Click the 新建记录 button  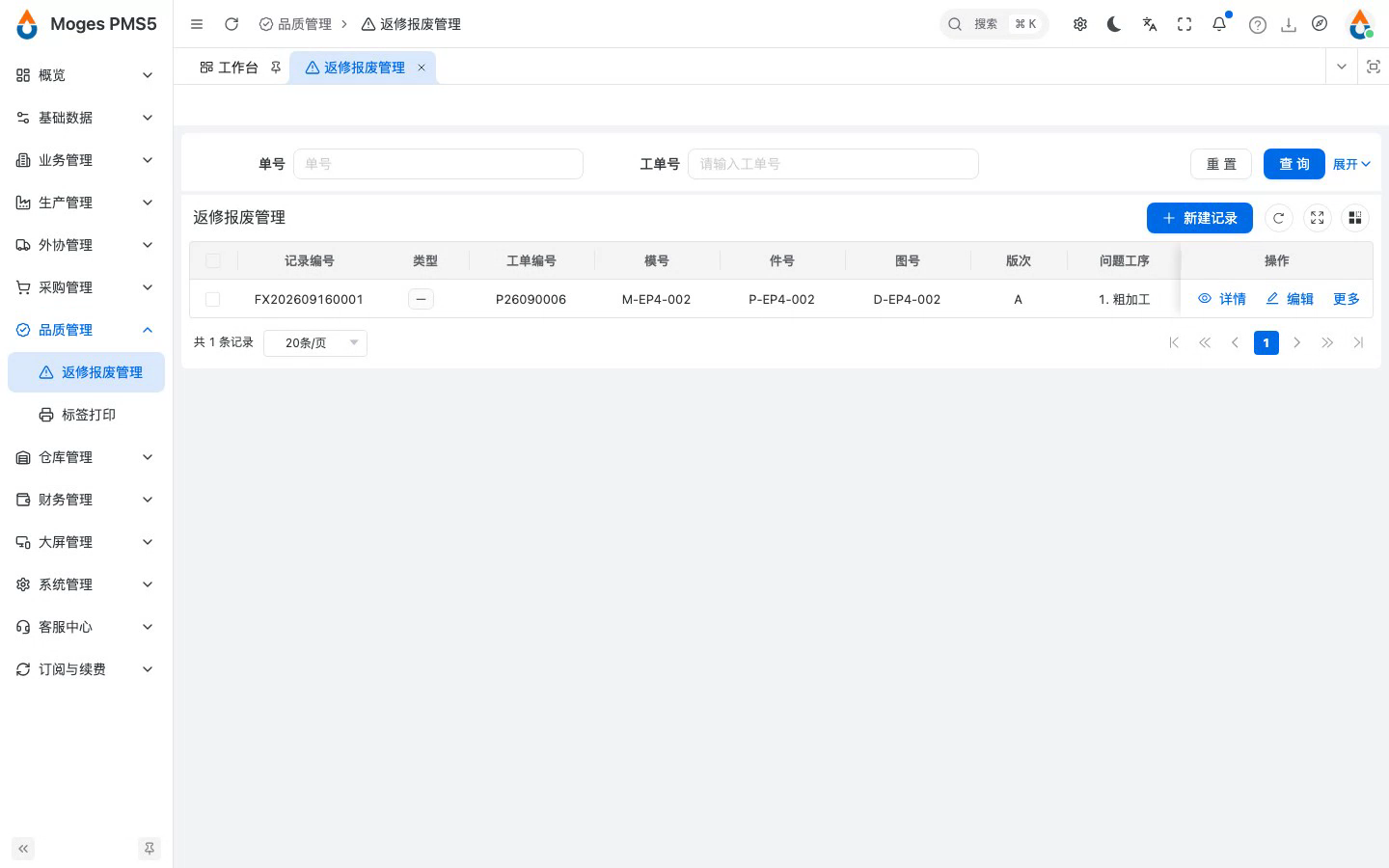(1200, 218)
